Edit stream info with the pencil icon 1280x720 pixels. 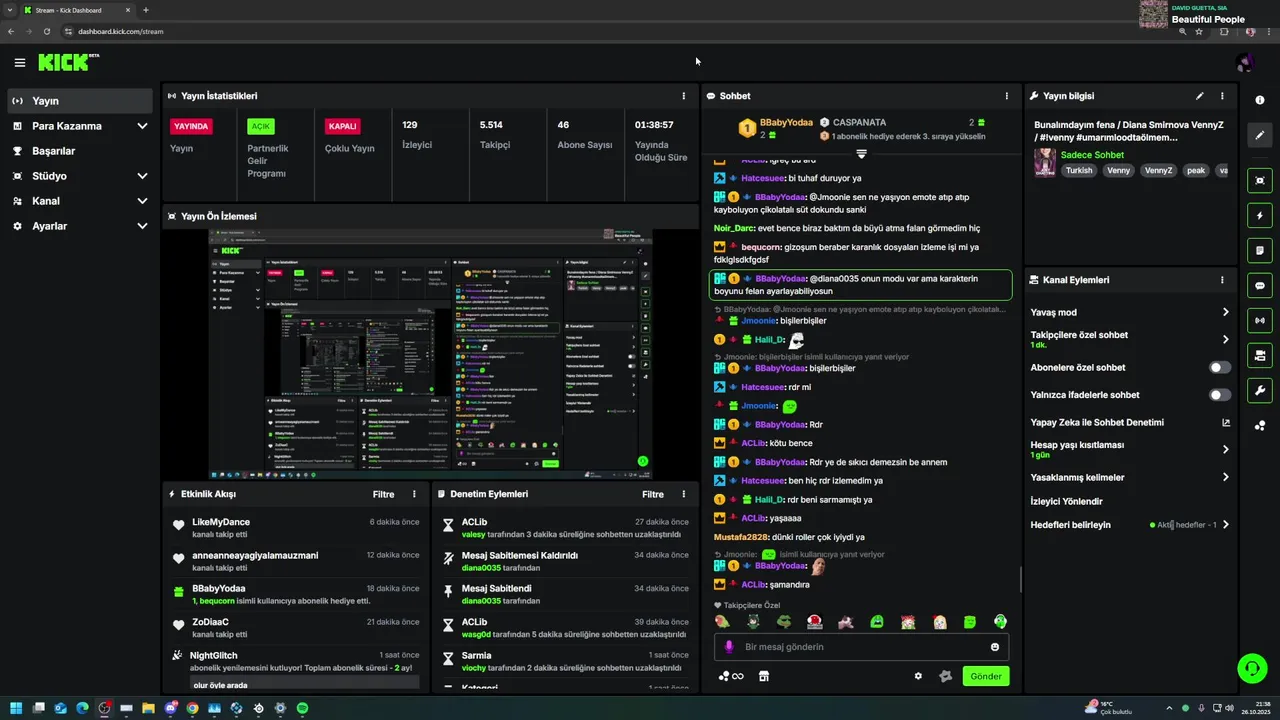coord(1200,96)
